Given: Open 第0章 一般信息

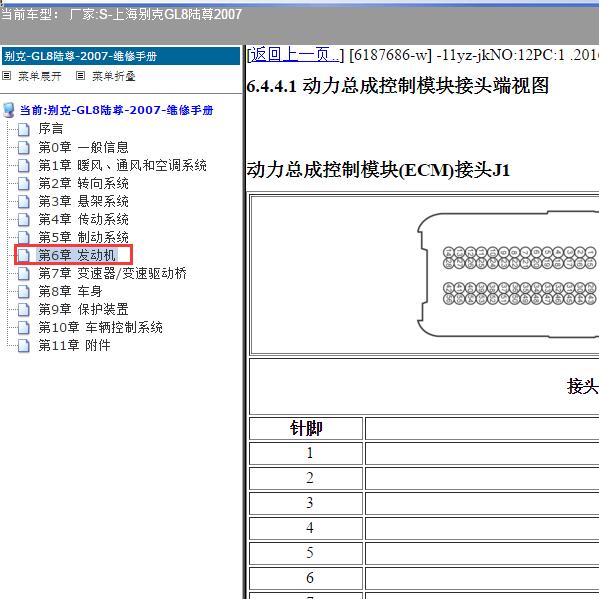Looking at the screenshot, I should pyautogui.click(x=84, y=147).
